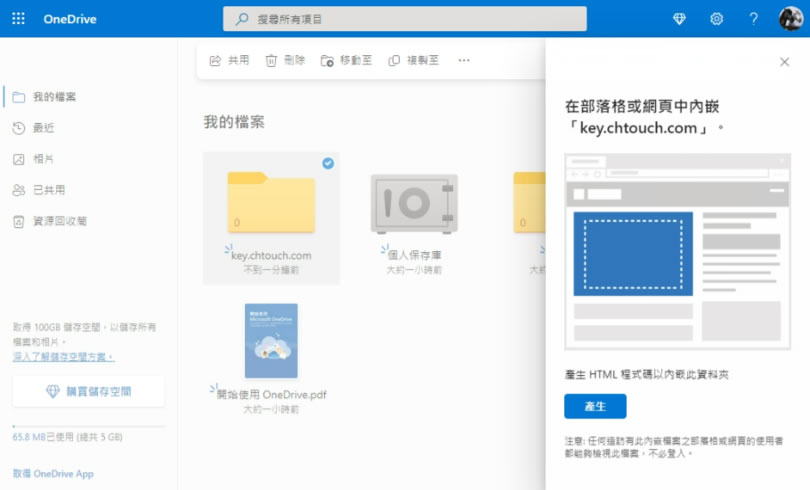
Task: Click the 搜尋所有項目 search box
Action: 404,19
